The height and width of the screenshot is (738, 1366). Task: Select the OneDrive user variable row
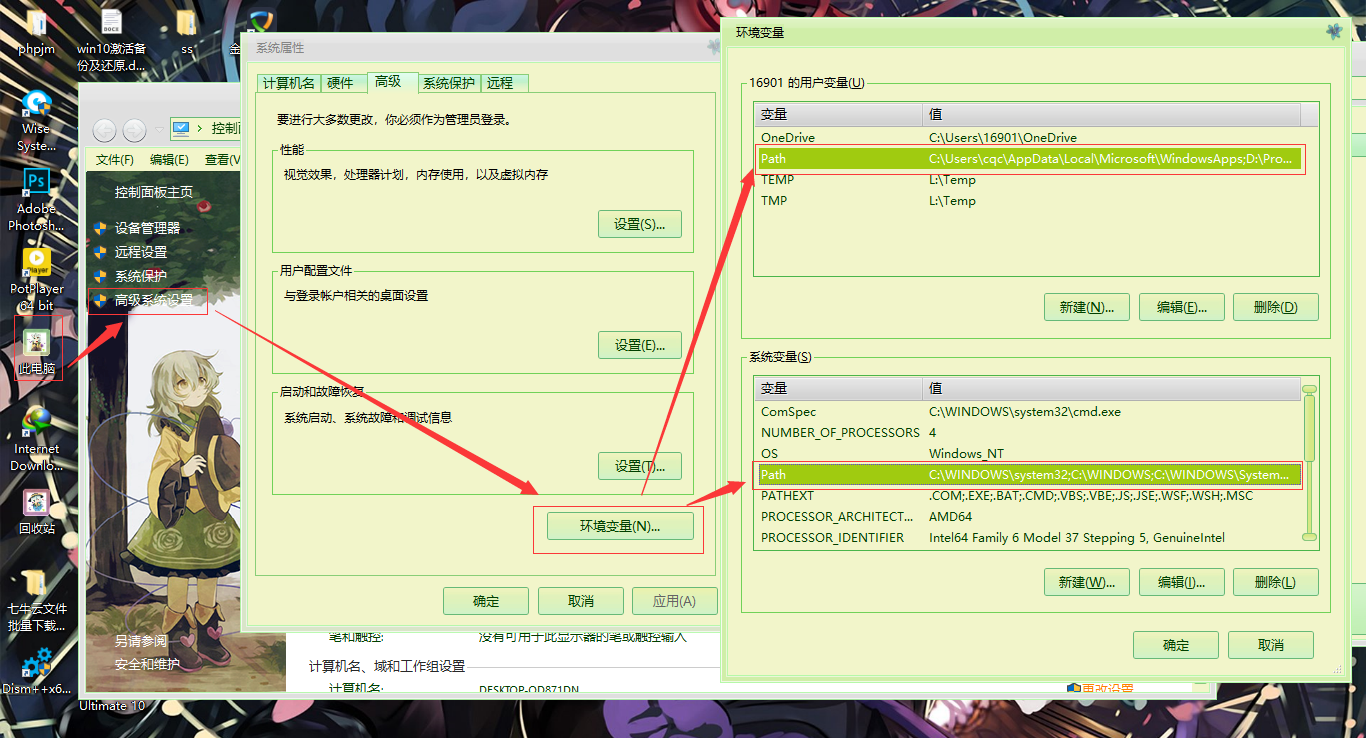click(x=1029, y=137)
